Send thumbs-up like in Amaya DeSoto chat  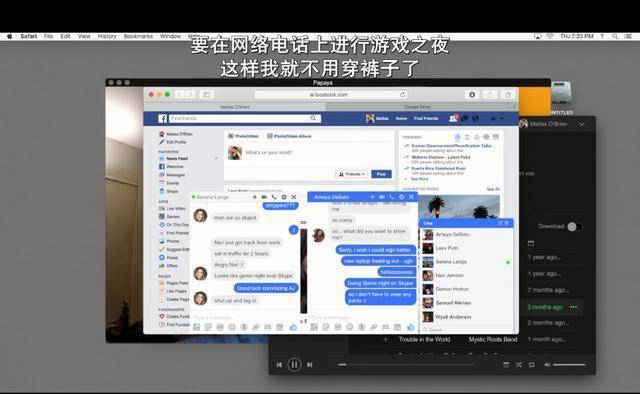(411, 327)
